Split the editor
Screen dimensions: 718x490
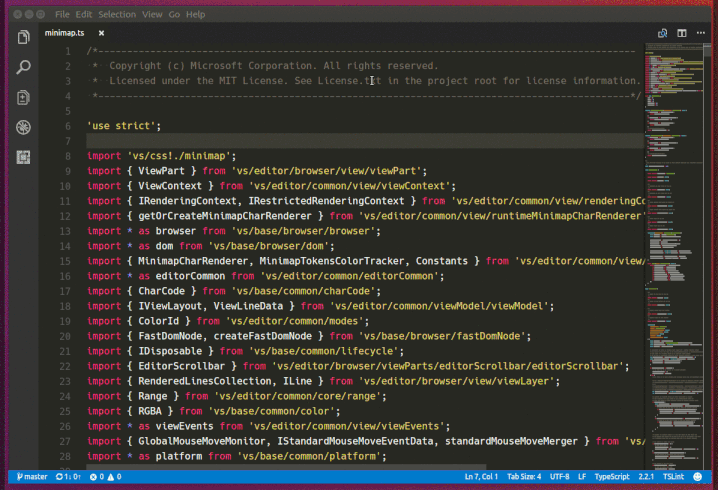click(x=682, y=33)
